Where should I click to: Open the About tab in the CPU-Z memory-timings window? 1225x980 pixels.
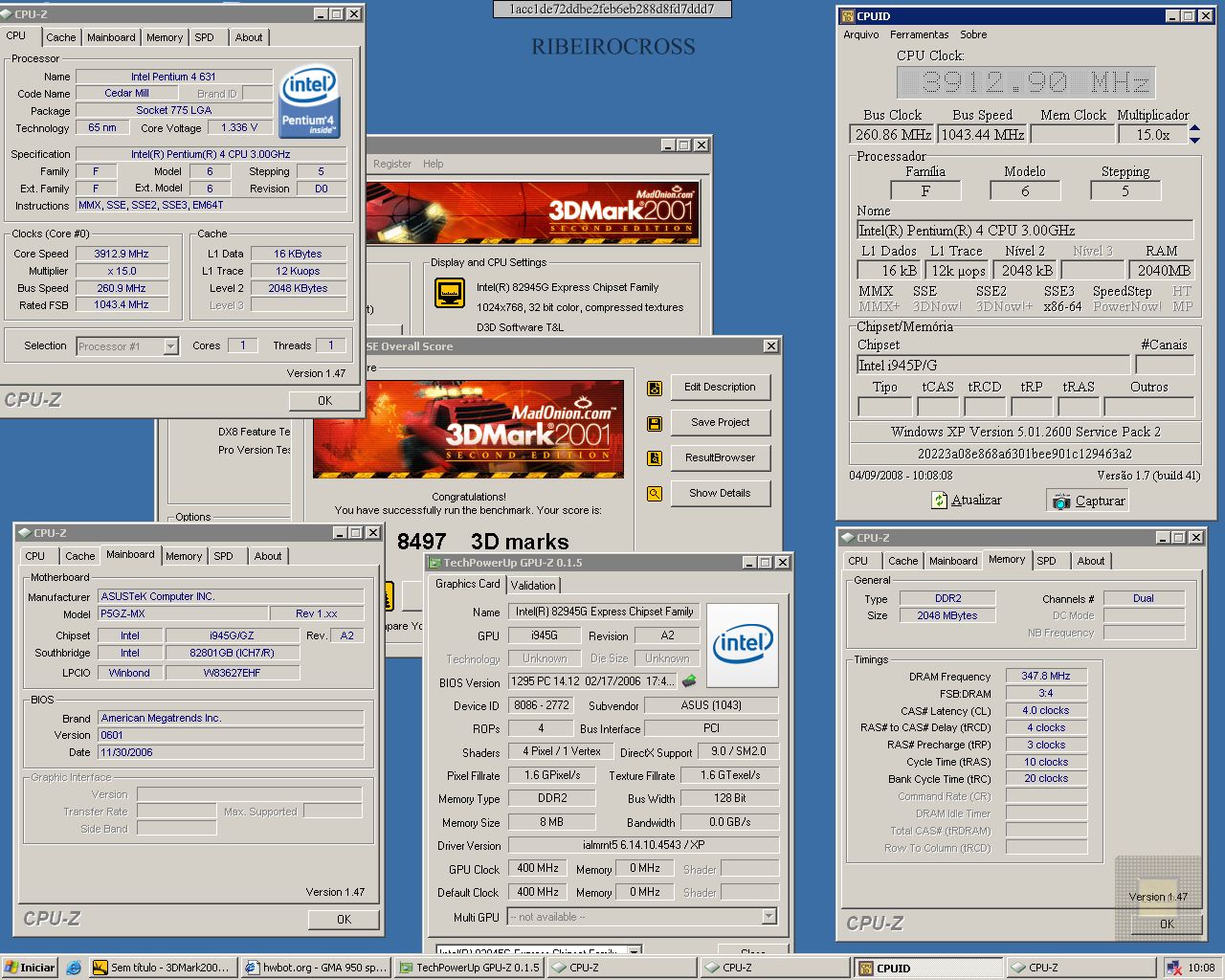(x=1091, y=561)
